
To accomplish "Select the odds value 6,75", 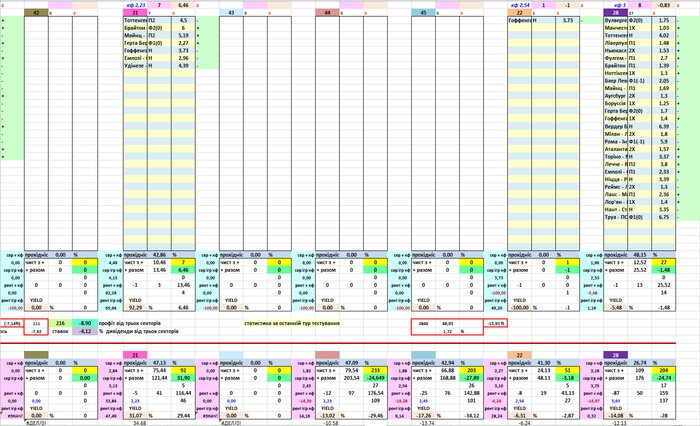I will click(x=664, y=217).
